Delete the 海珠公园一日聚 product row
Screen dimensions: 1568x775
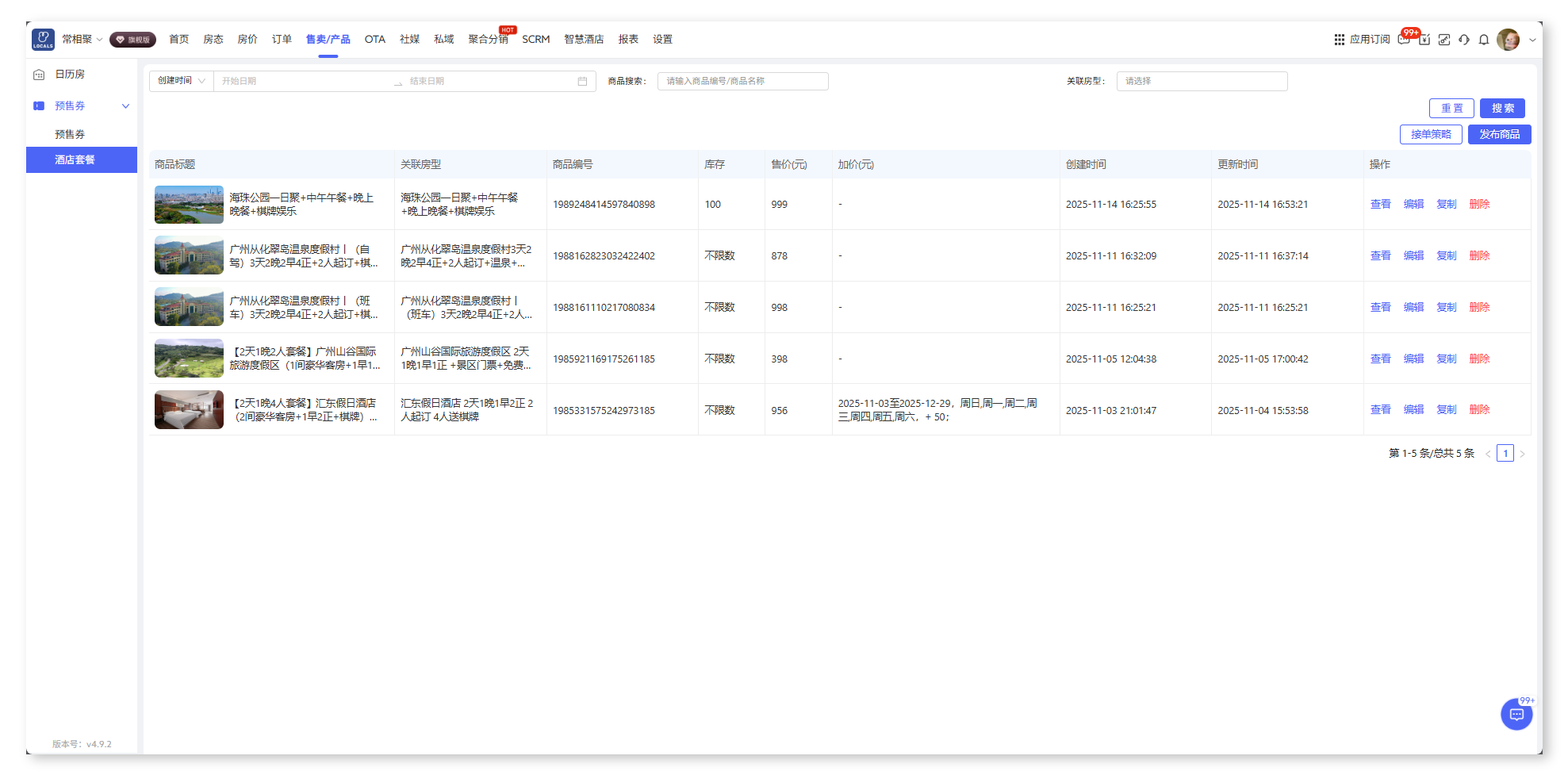click(1478, 205)
